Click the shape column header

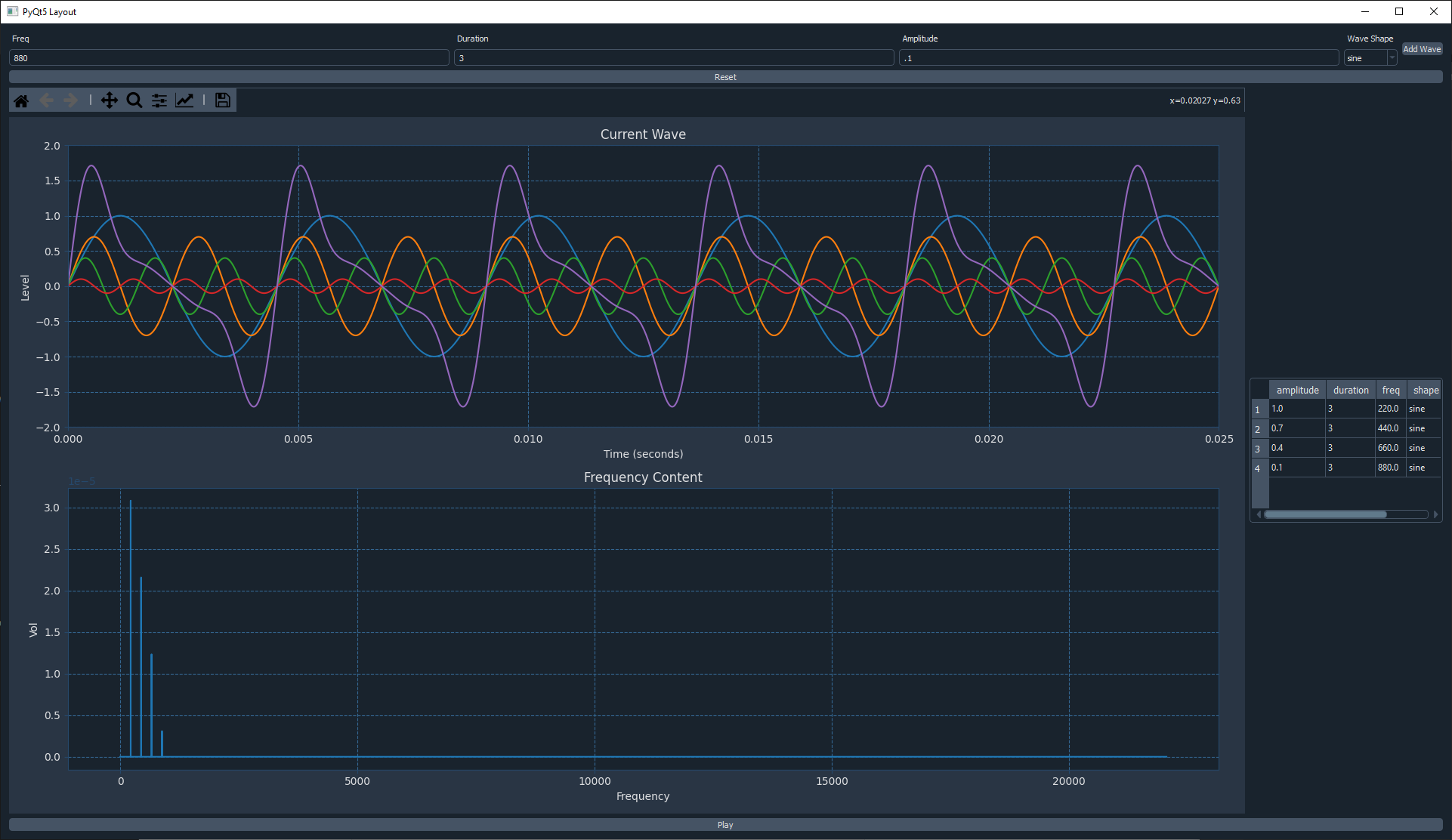tap(1426, 391)
